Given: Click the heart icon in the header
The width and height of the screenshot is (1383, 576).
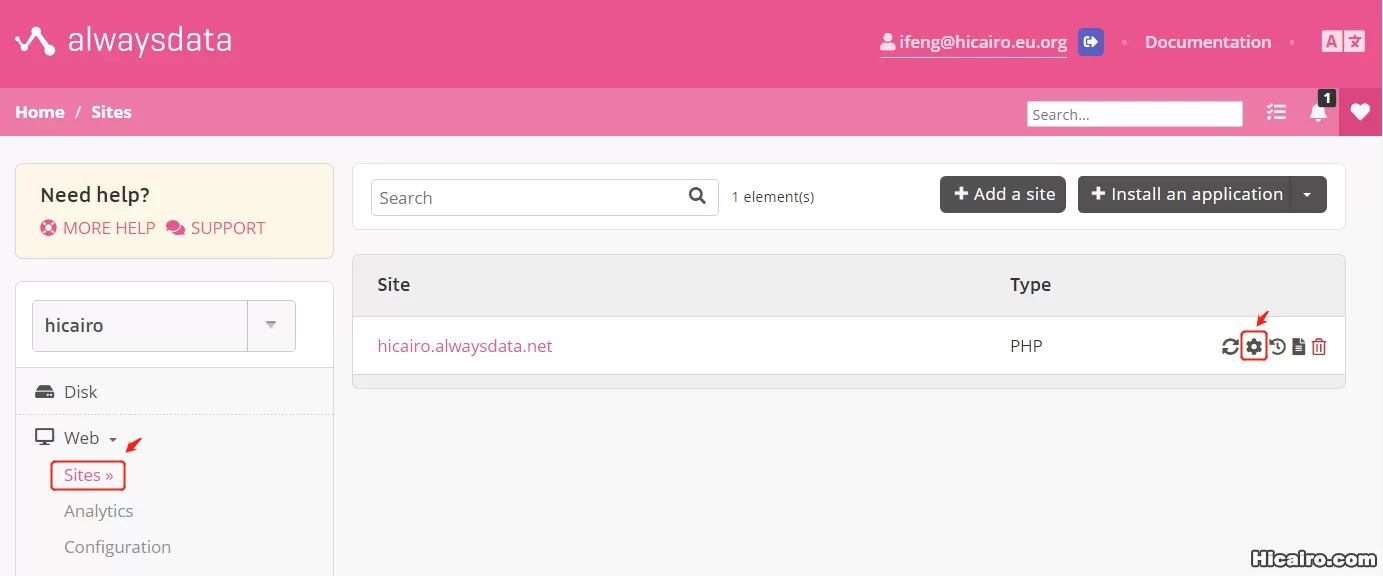Looking at the screenshot, I should (1360, 112).
